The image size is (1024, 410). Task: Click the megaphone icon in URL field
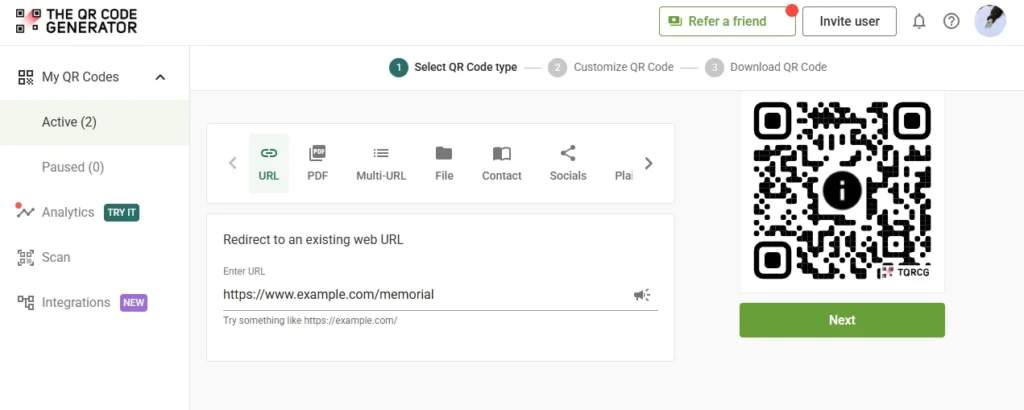pos(641,295)
